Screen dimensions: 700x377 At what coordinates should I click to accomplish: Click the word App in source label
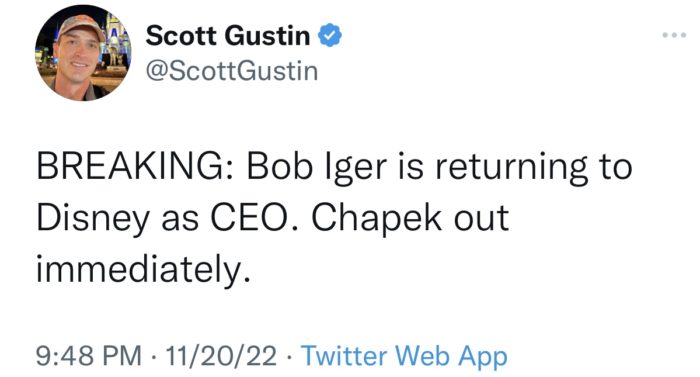483,357
